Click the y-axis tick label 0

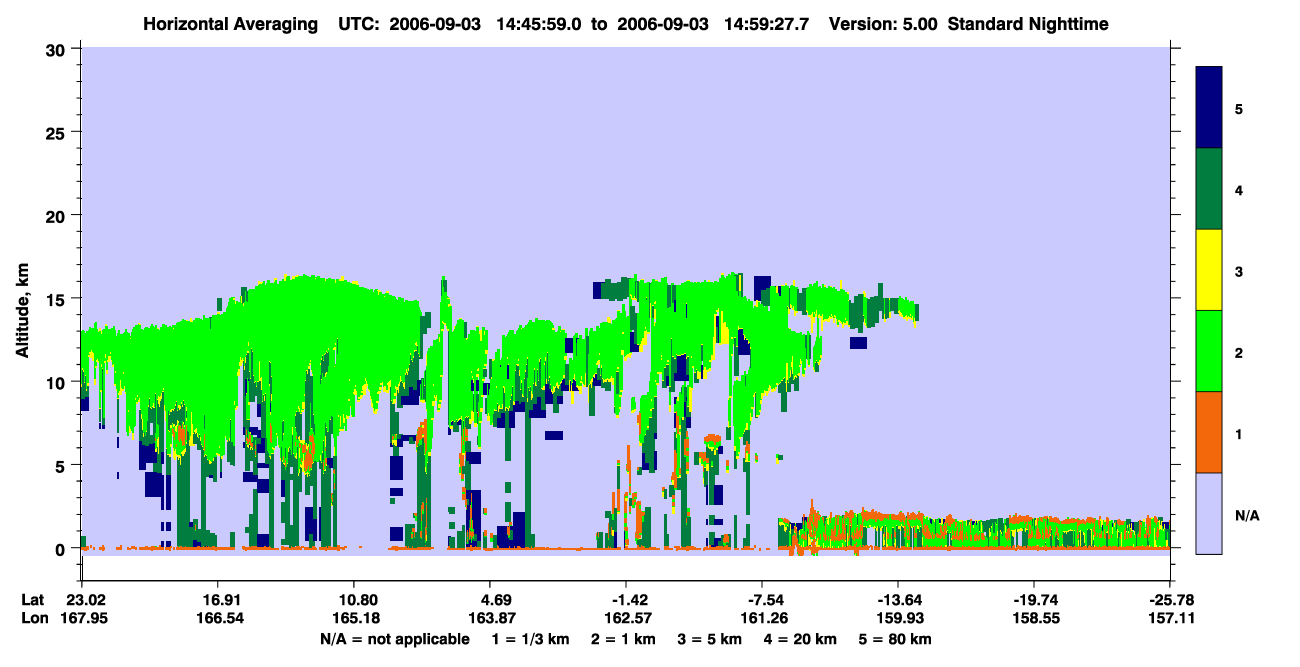[63, 549]
